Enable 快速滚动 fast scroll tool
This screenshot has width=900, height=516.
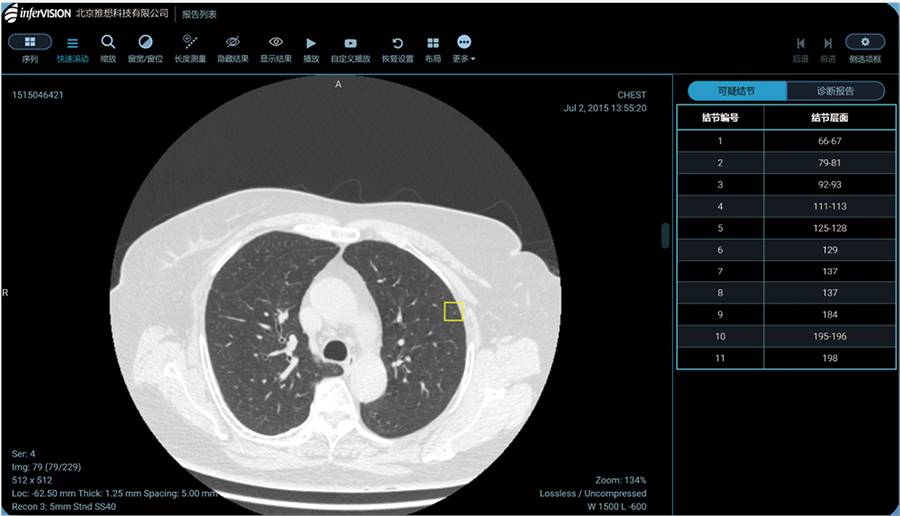(72, 44)
